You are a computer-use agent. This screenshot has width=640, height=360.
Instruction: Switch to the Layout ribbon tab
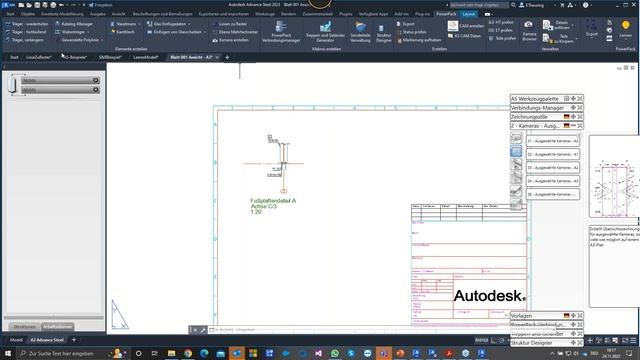(469, 14)
